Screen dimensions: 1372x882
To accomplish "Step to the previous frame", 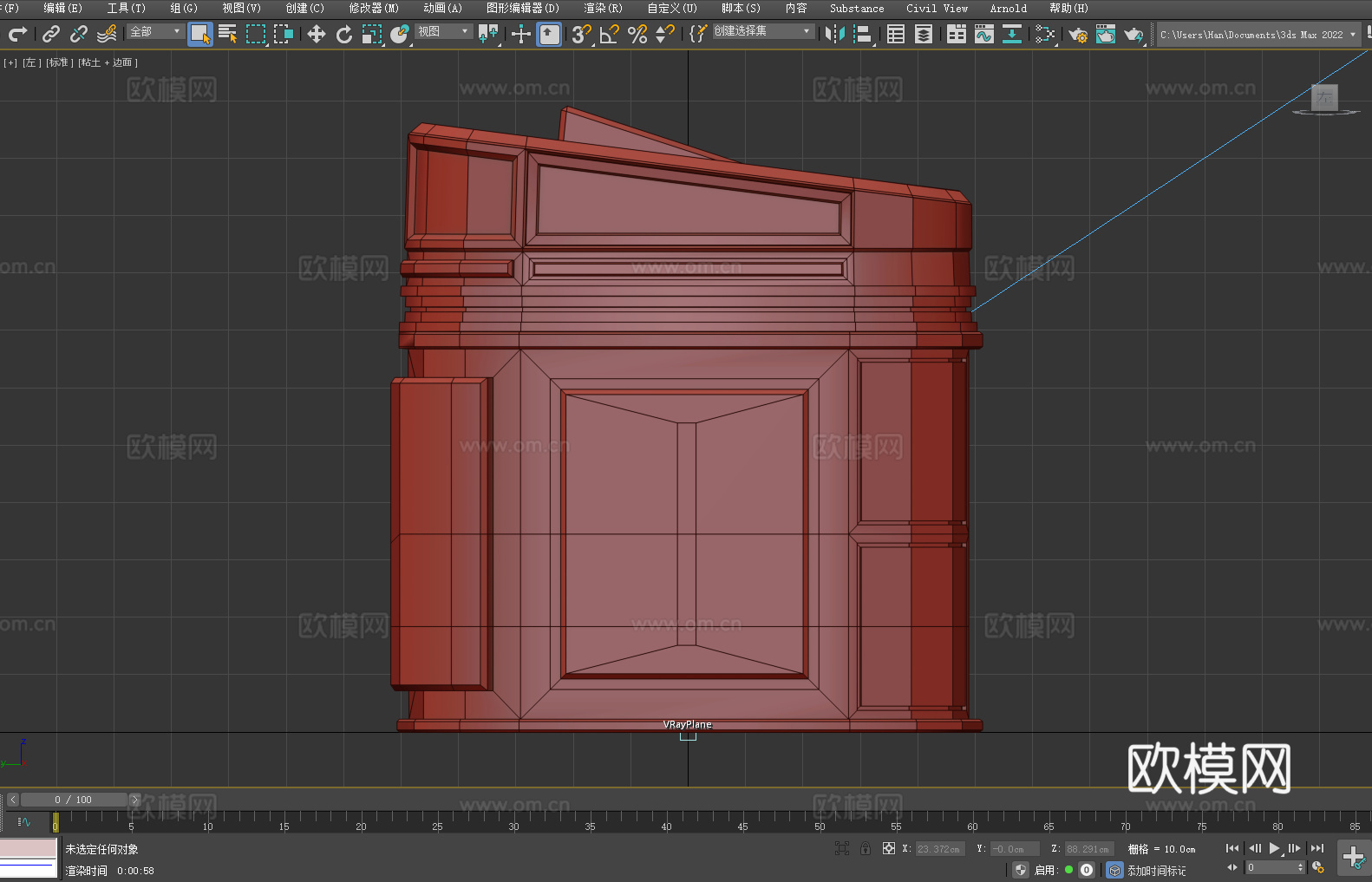I will click(1254, 848).
